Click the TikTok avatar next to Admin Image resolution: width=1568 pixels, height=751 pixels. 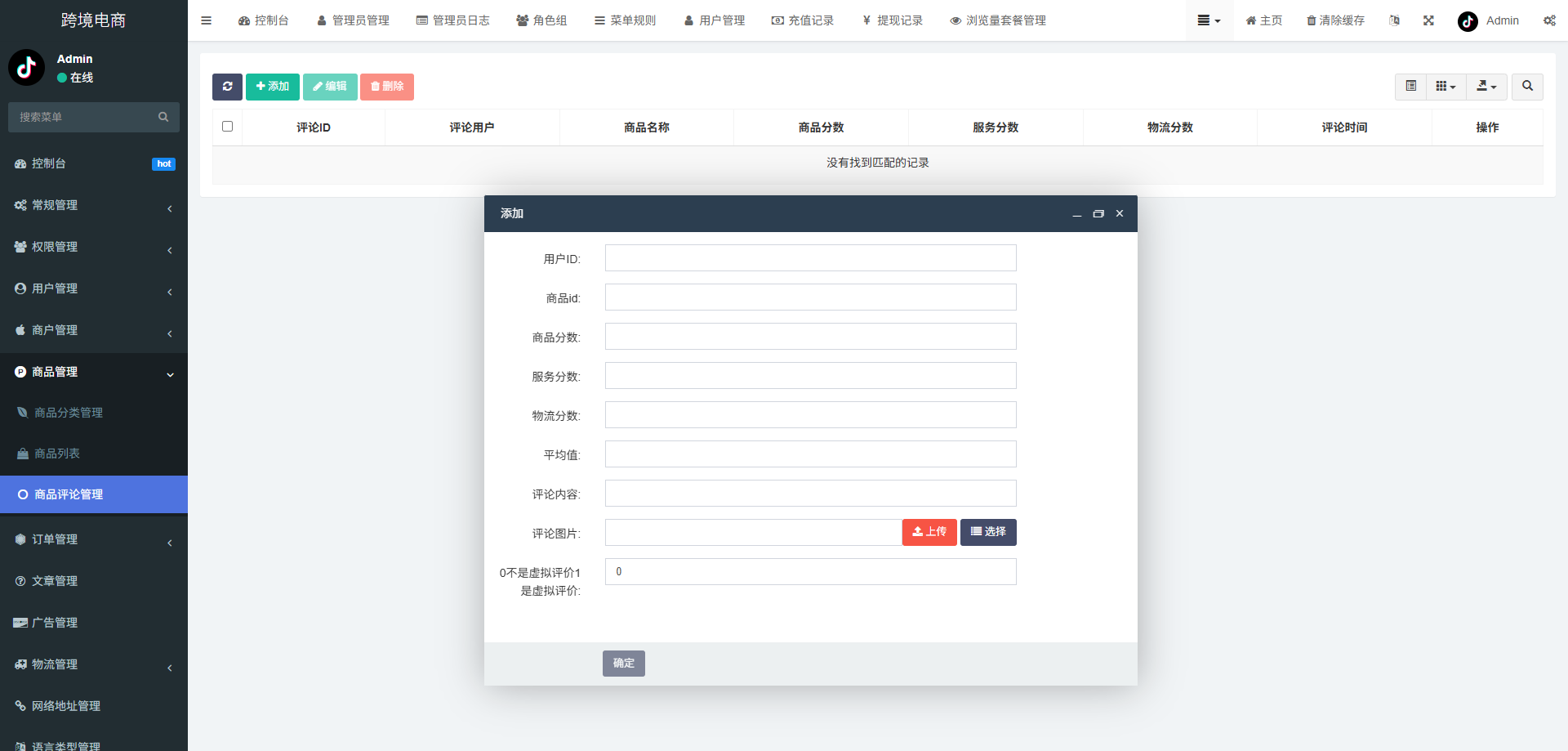pyautogui.click(x=1467, y=21)
